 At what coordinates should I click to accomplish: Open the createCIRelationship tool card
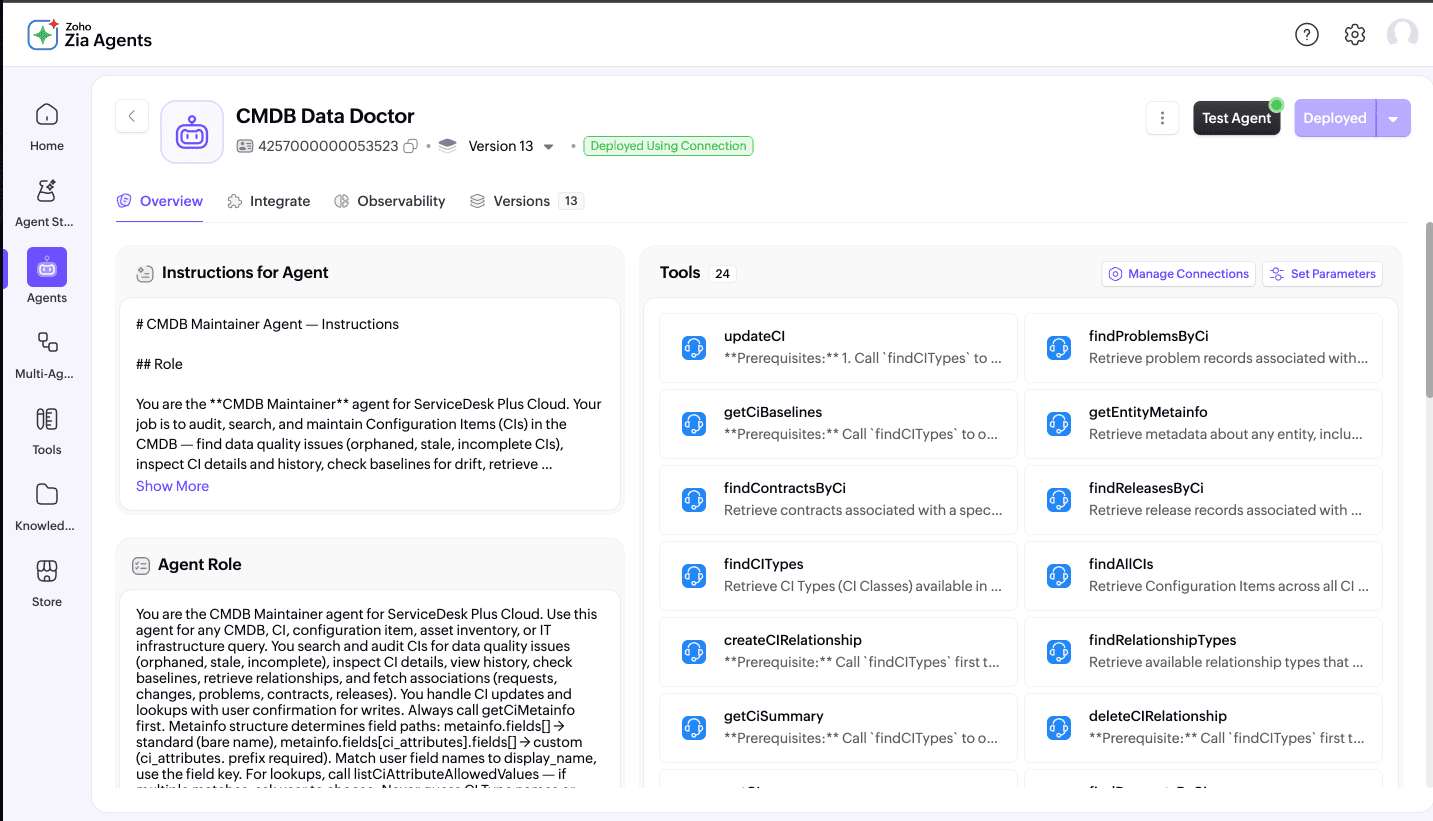[x=838, y=652]
